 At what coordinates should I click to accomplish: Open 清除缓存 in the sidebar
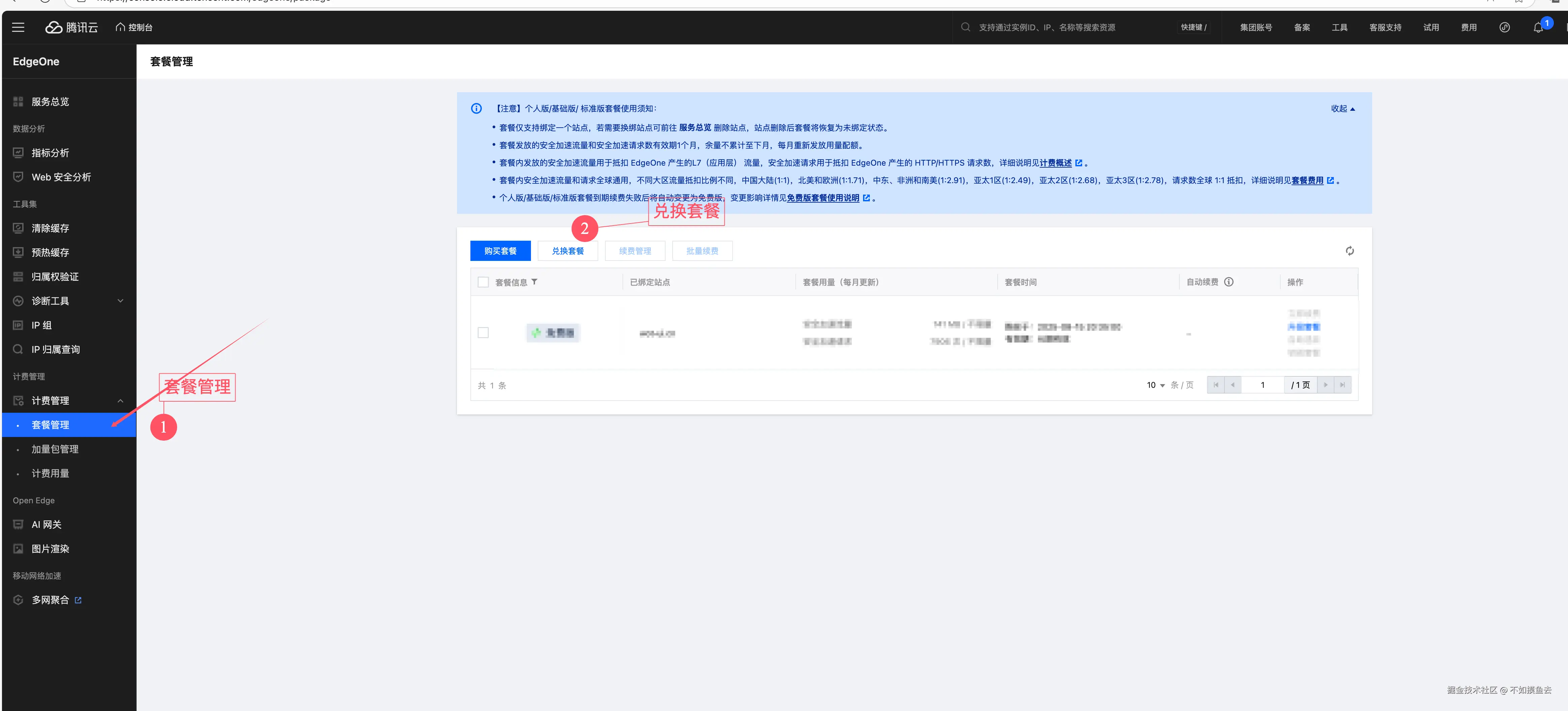click(x=50, y=228)
